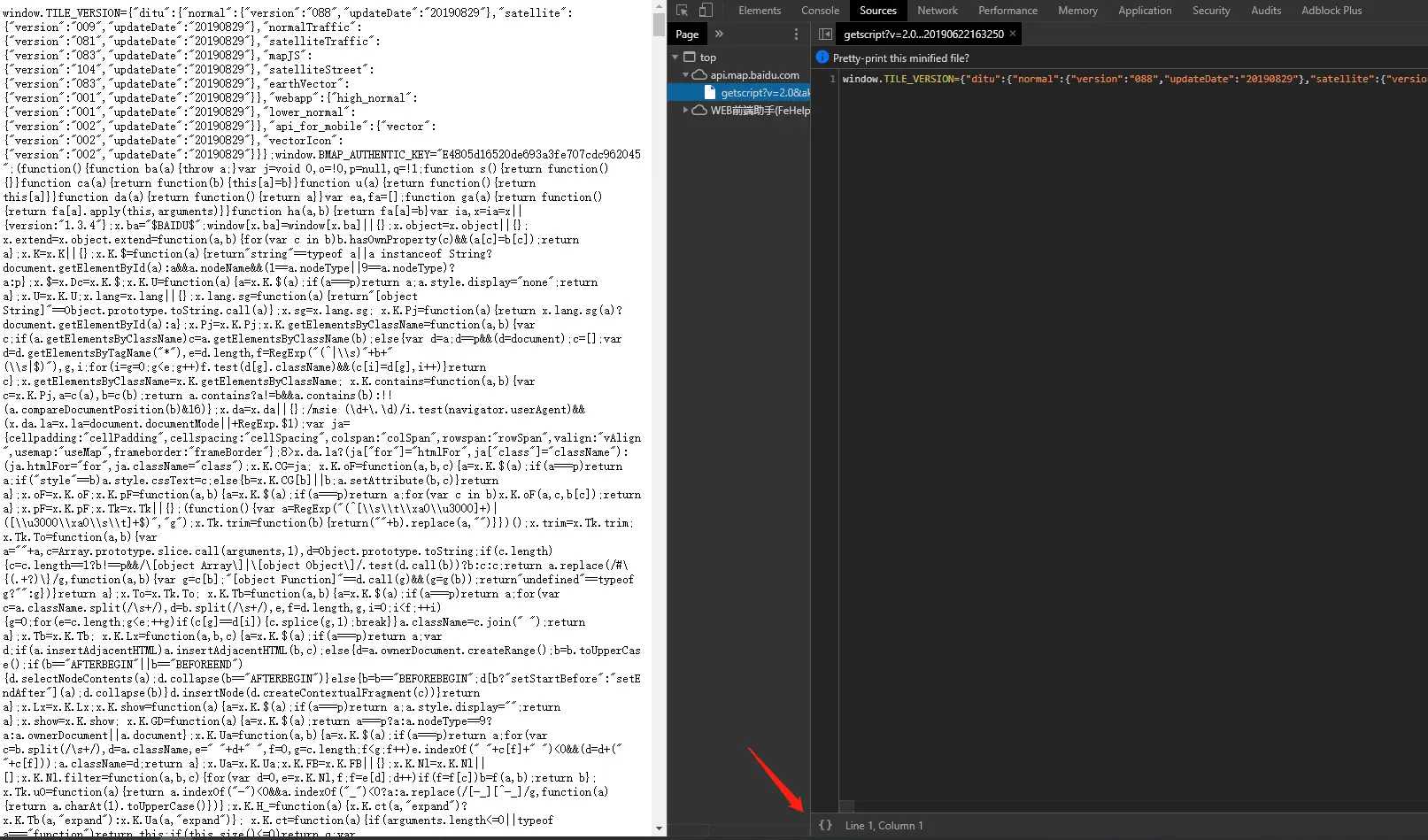Open the Audits tab
This screenshot has height=840, width=1428.
click(x=1266, y=11)
